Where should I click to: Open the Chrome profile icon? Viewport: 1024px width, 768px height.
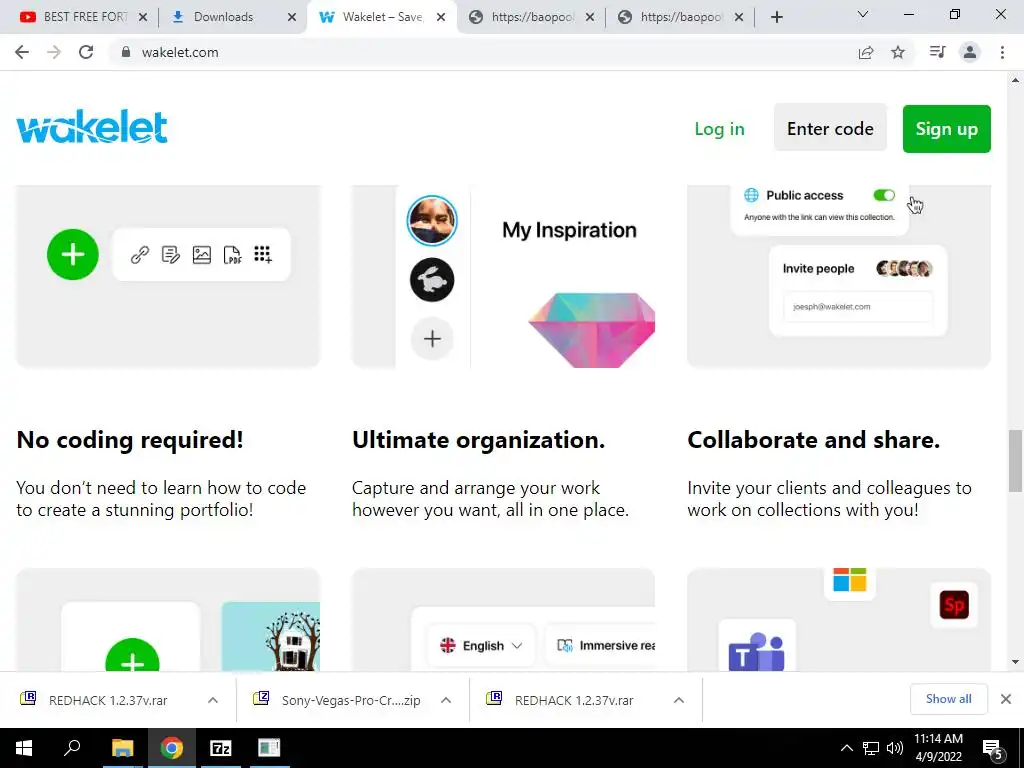[x=970, y=52]
